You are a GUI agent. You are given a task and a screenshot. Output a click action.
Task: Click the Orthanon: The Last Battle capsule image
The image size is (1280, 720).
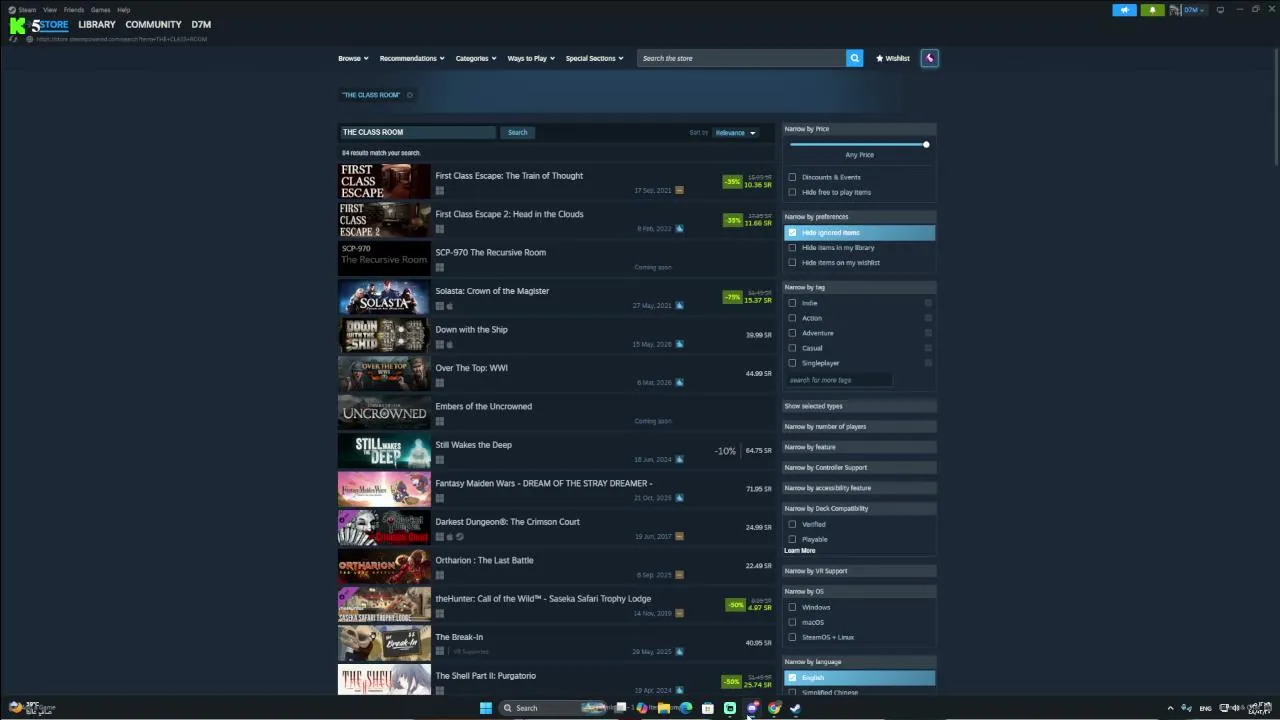384,566
